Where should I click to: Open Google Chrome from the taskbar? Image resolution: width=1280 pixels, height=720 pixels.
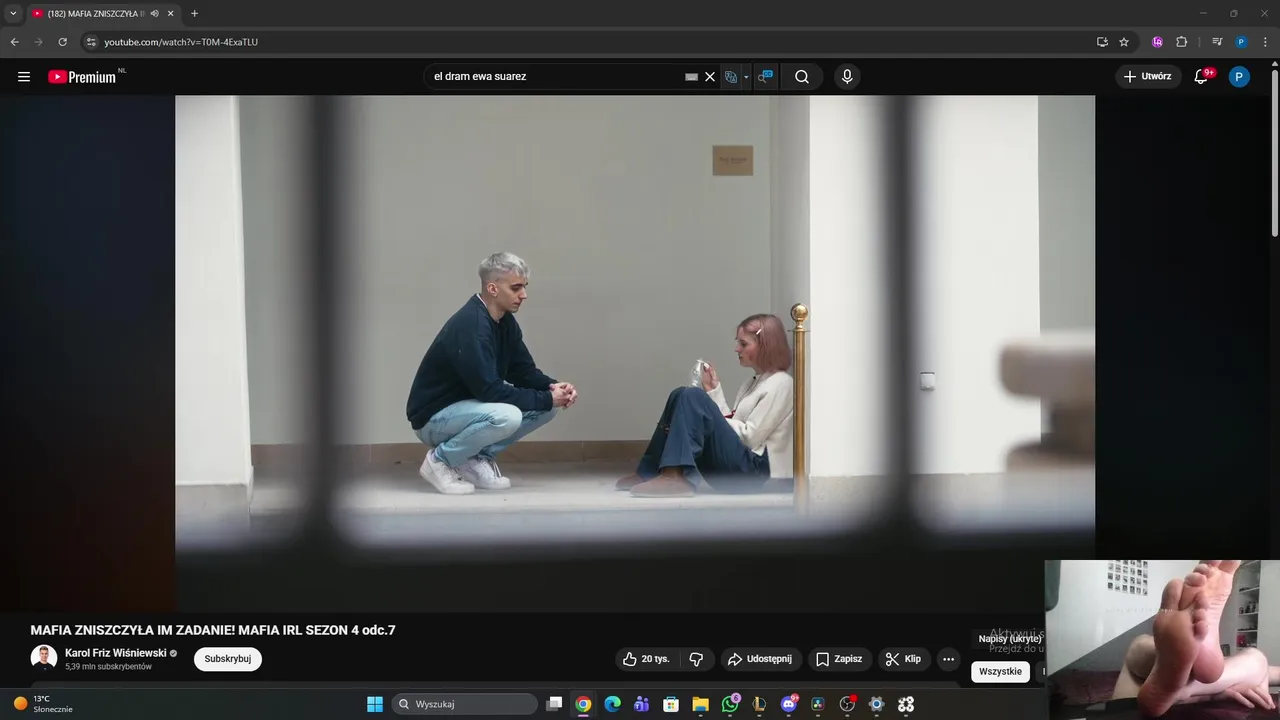(583, 704)
